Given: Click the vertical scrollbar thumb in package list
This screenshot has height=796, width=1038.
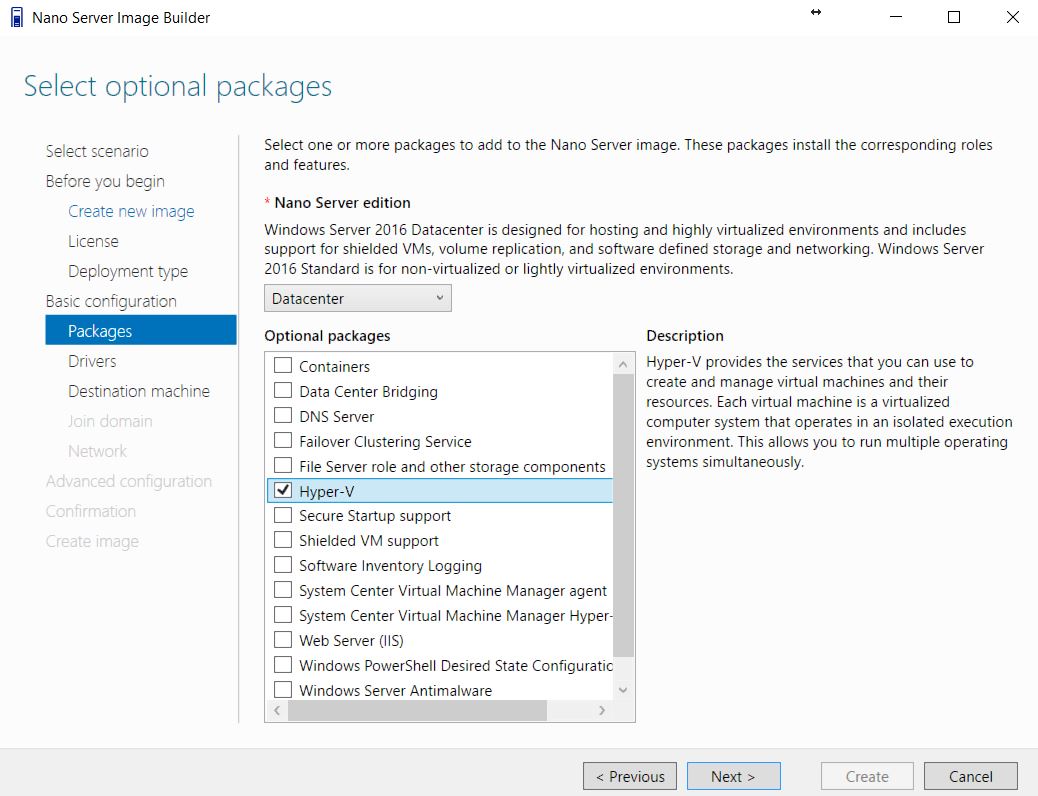Looking at the screenshot, I should tap(623, 515).
